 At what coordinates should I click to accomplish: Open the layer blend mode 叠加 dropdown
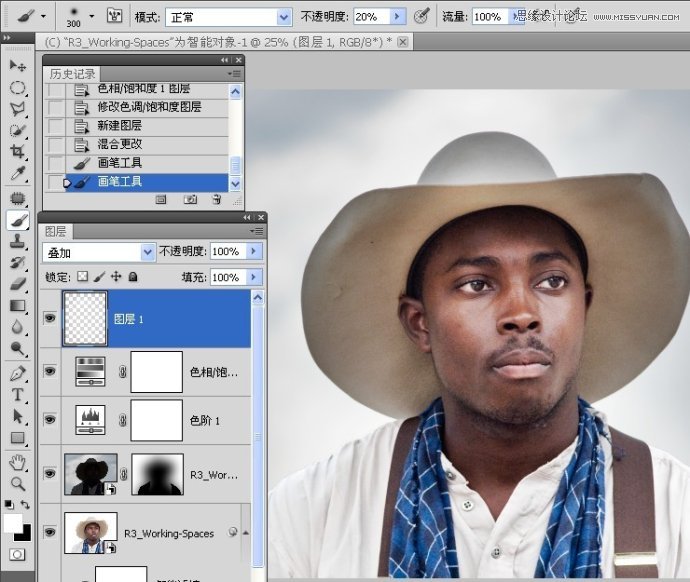tap(147, 253)
